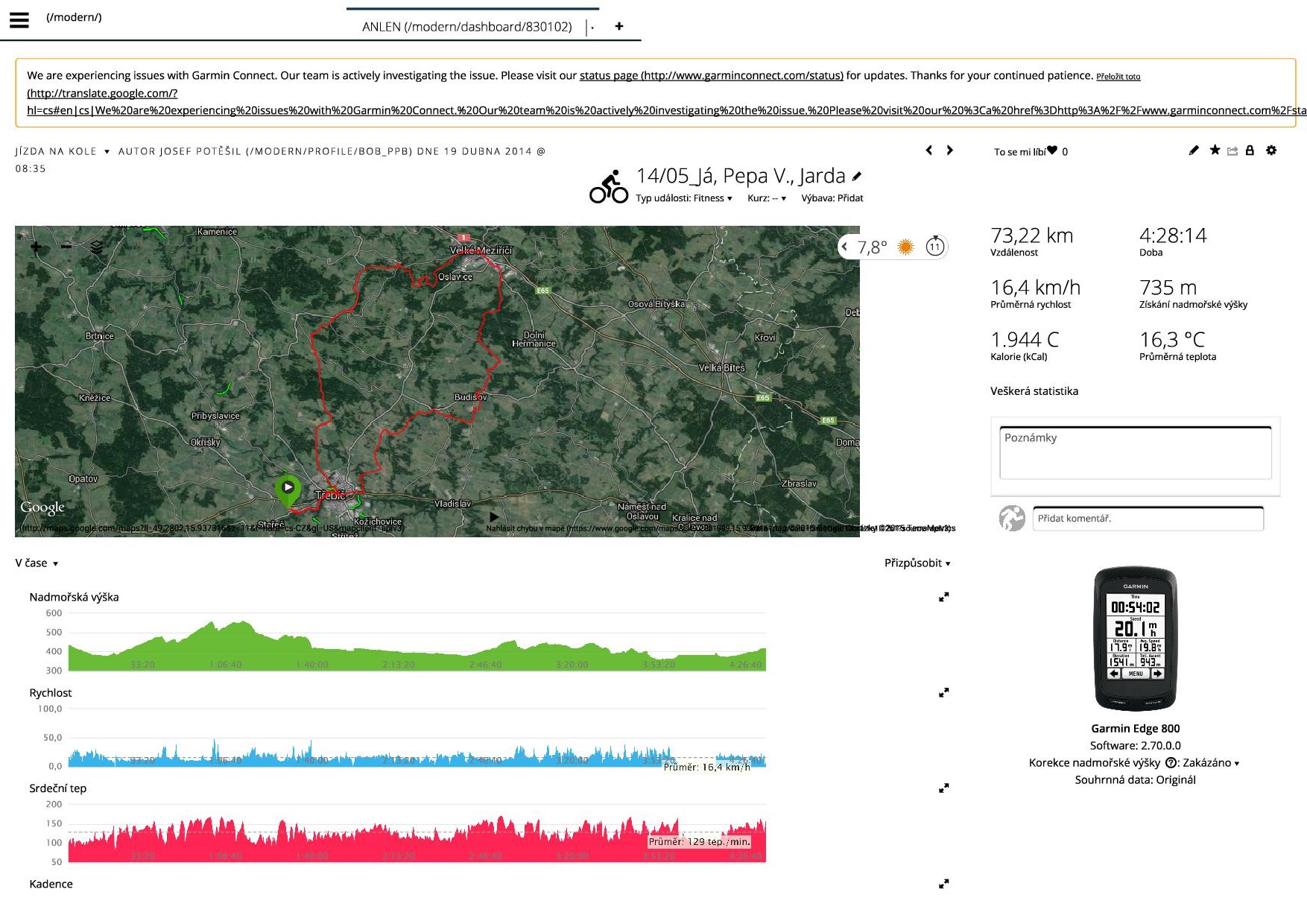Go to the next activity
This screenshot has height=924, width=1307.
(949, 151)
